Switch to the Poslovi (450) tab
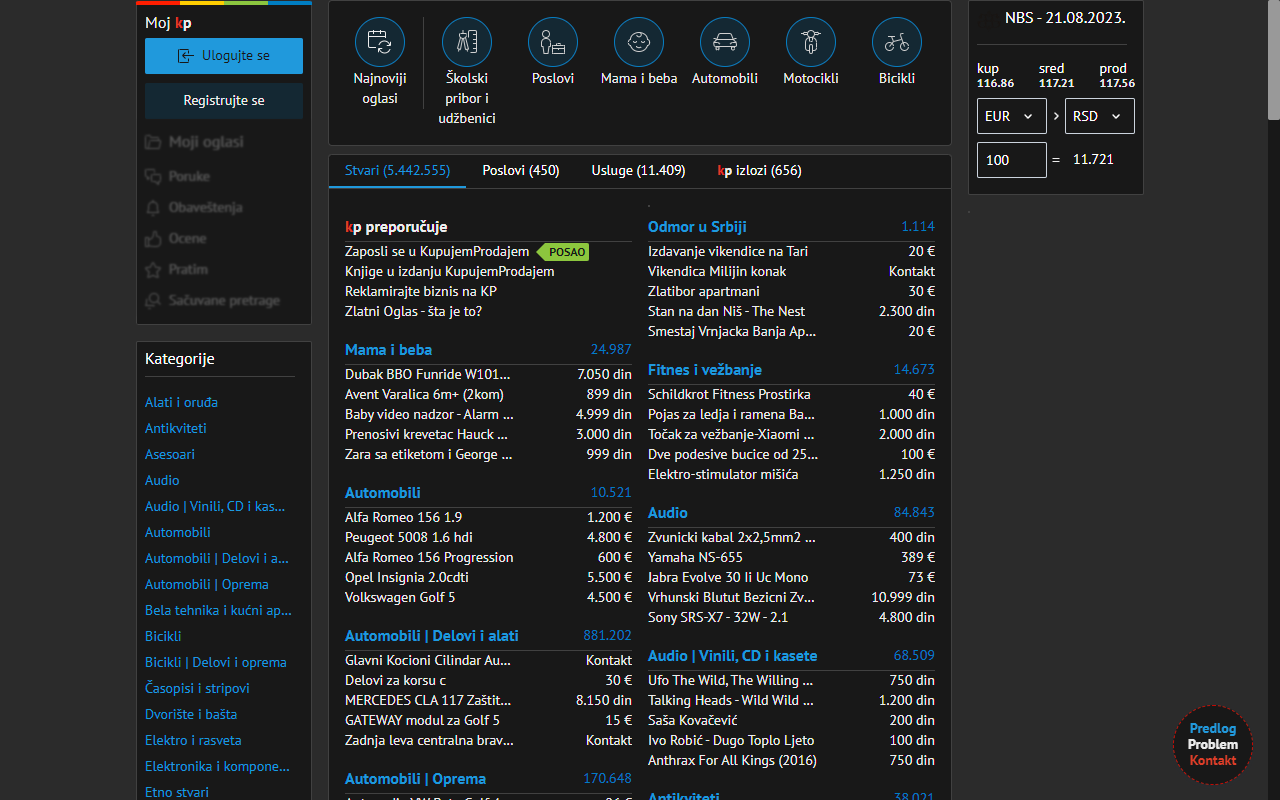Screen dimensions: 1280x800 pos(521,170)
